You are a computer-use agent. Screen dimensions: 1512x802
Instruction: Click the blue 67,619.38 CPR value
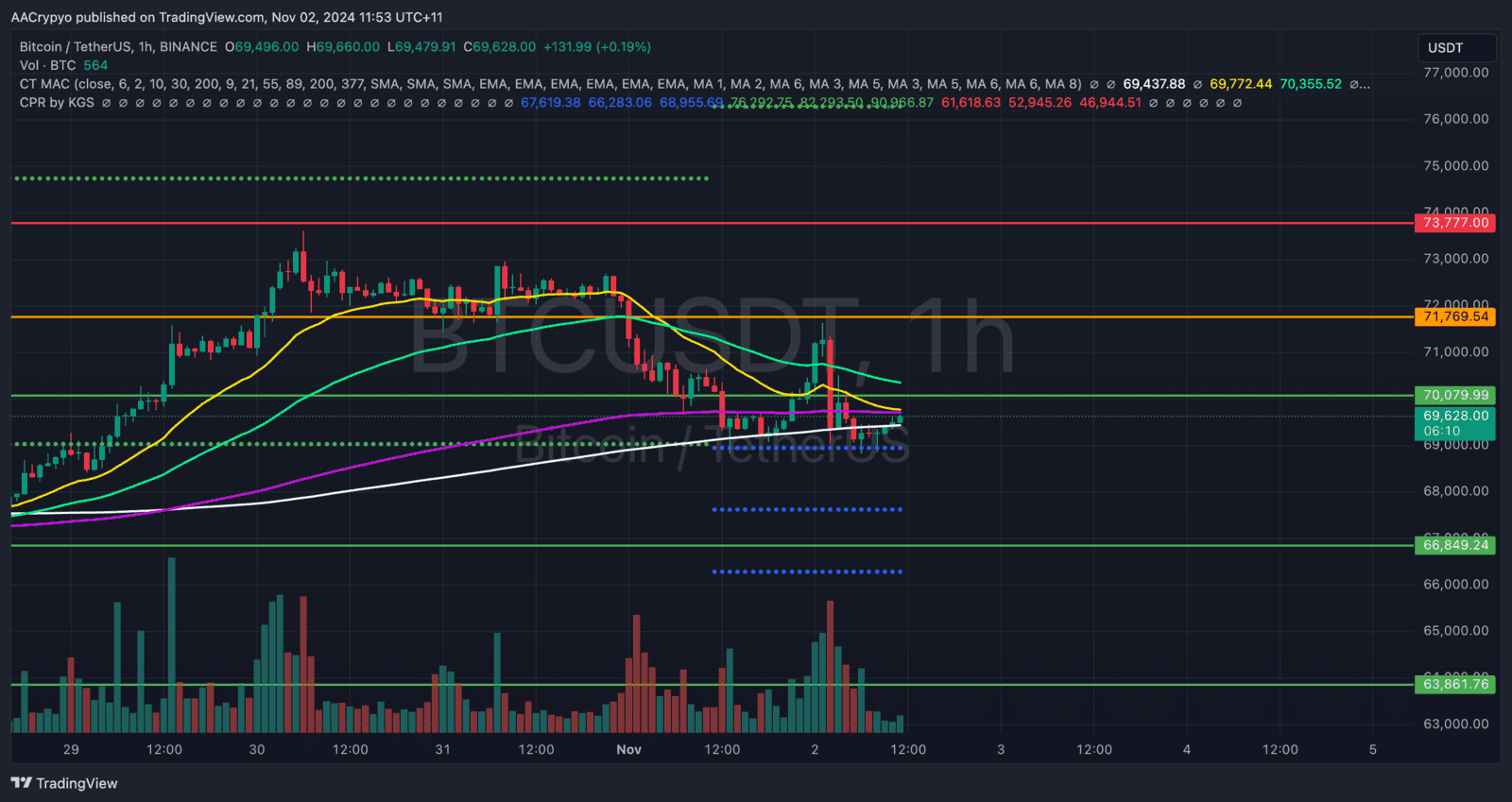click(x=551, y=102)
